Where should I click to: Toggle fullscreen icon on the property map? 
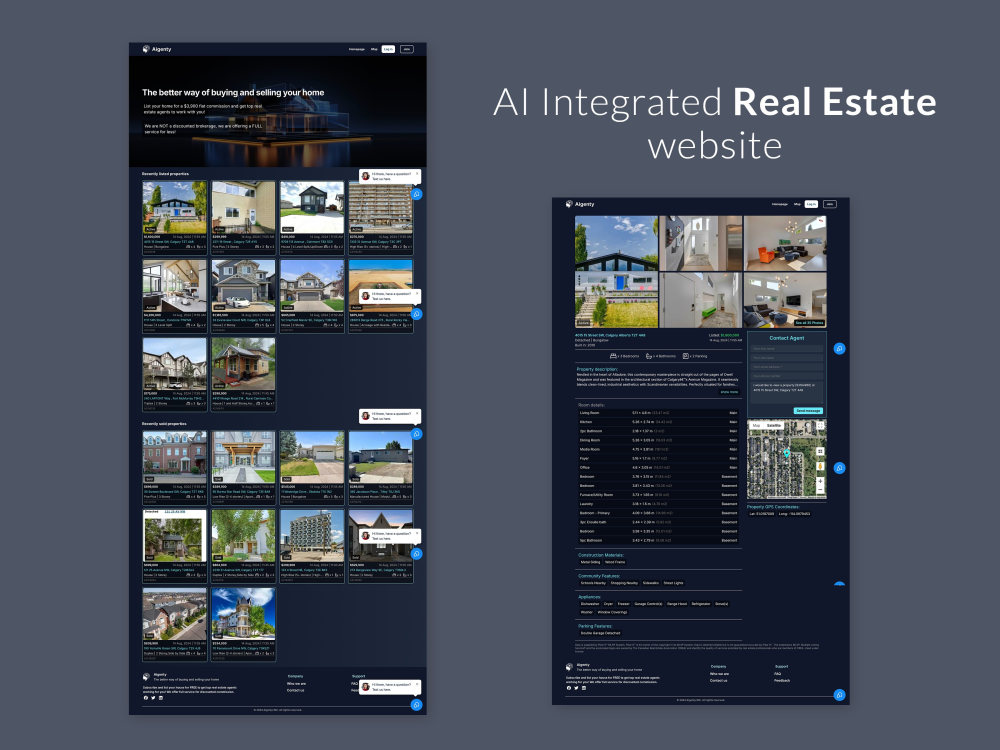820,425
